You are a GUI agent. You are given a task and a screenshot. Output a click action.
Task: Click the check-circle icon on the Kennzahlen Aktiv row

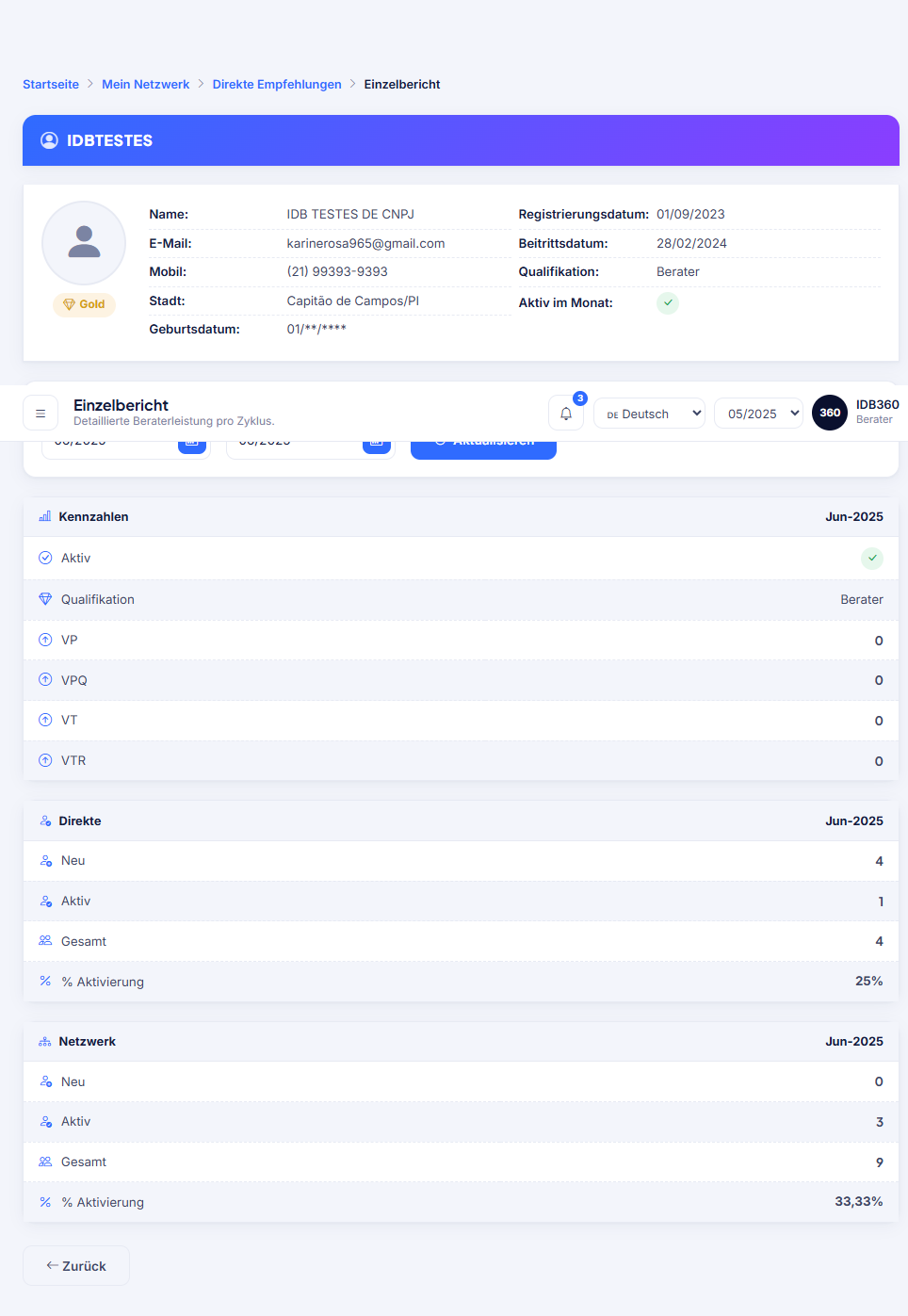click(x=45, y=558)
